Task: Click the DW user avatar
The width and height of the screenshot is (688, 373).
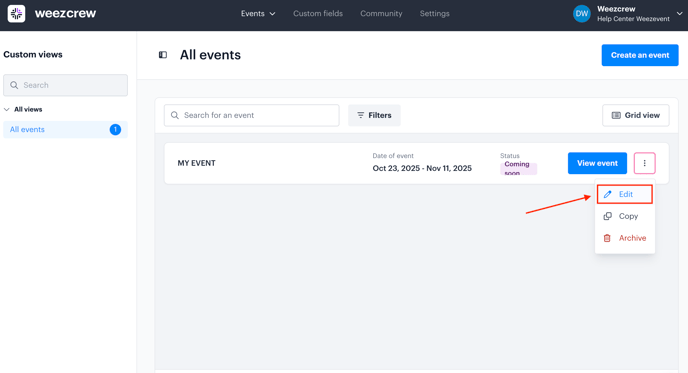Action: tap(582, 14)
